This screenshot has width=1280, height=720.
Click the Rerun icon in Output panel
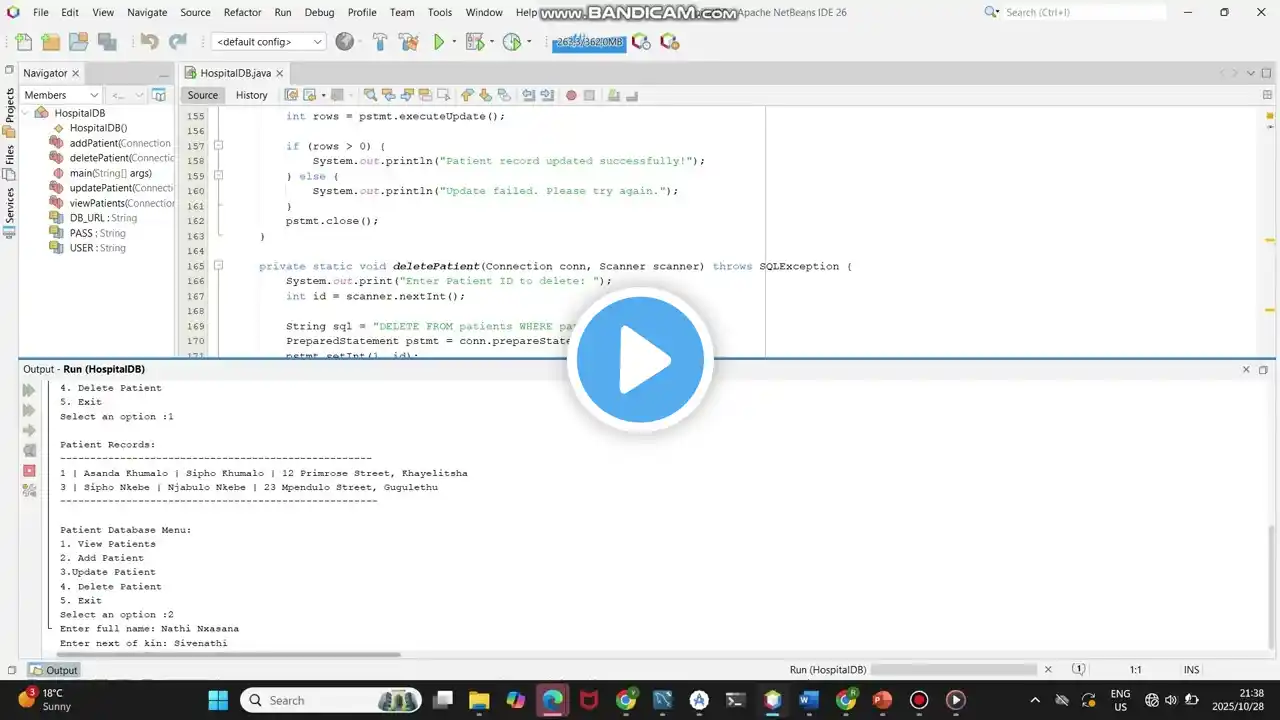[29, 390]
